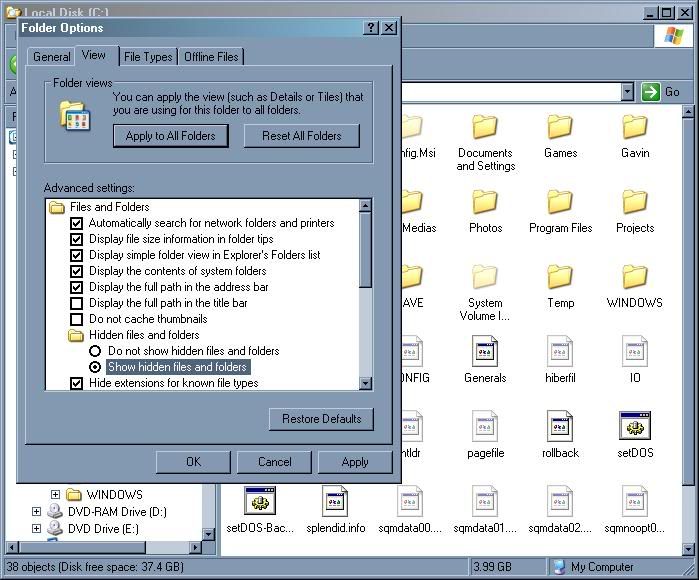The image size is (699, 580).
Task: Select the sqmnoopt0 file icon
Action: 635,501
